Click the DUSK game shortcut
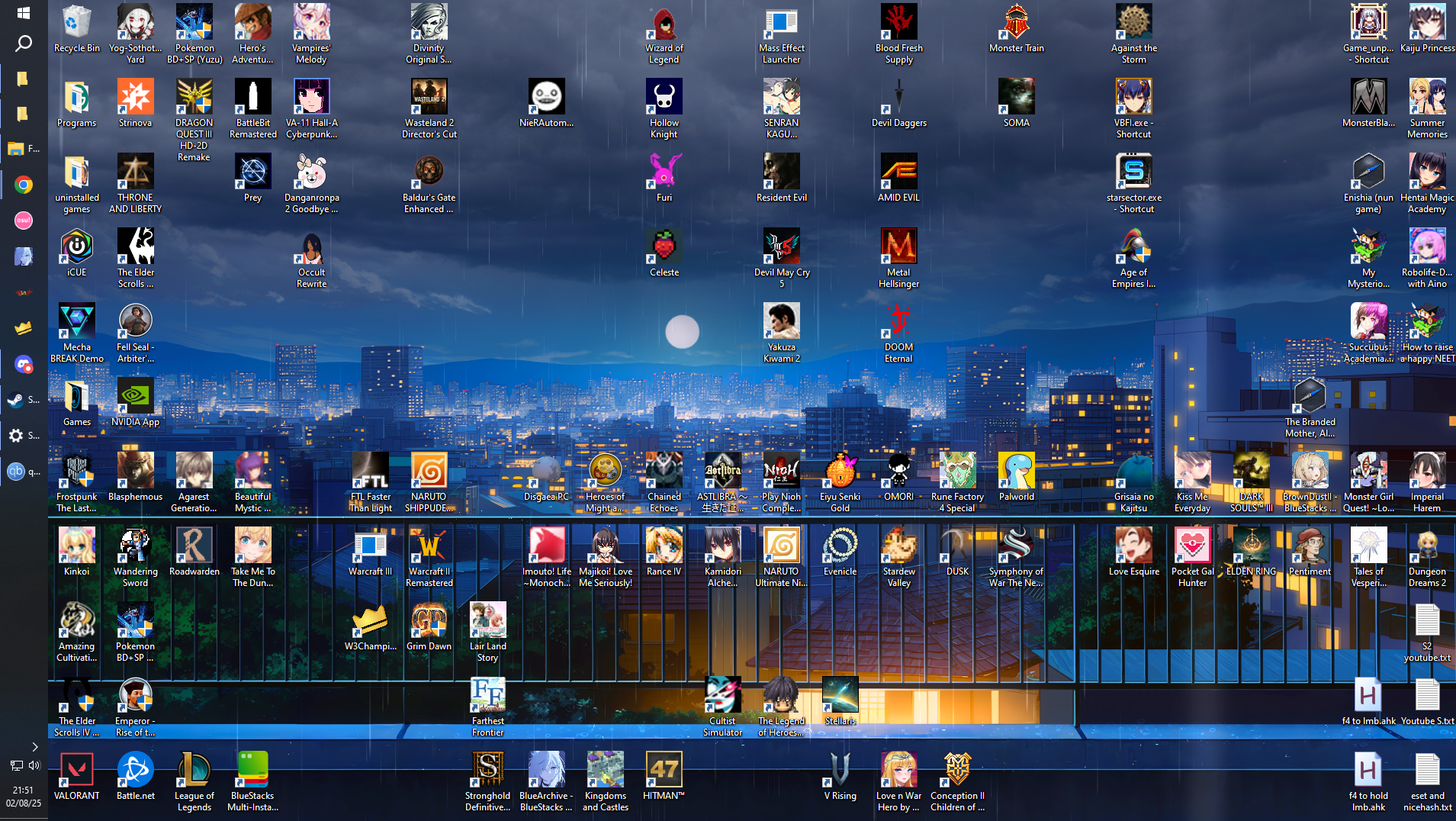 pyautogui.click(x=957, y=552)
